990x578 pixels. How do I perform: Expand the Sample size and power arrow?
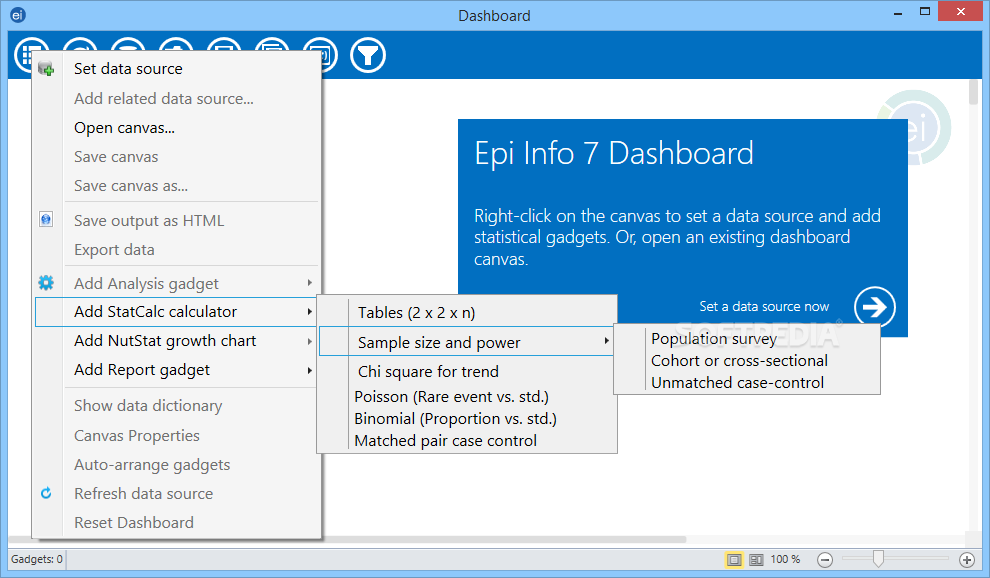(x=606, y=341)
